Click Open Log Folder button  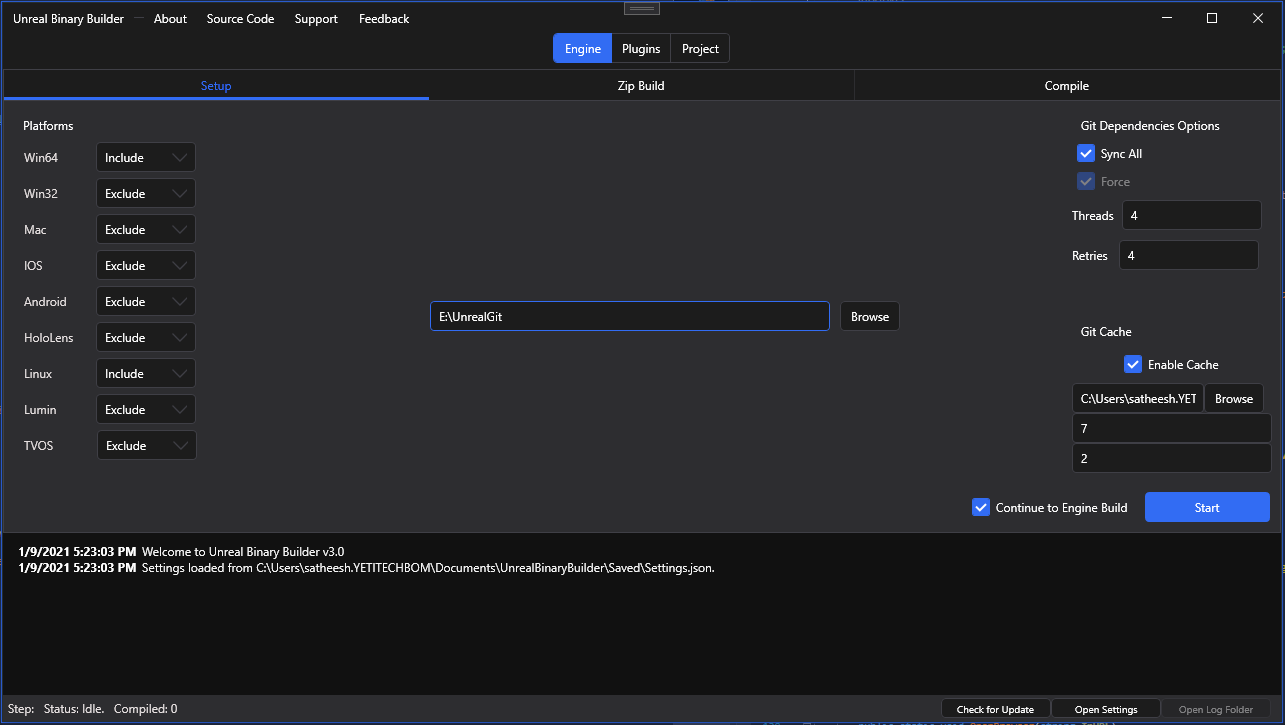coord(1216,709)
